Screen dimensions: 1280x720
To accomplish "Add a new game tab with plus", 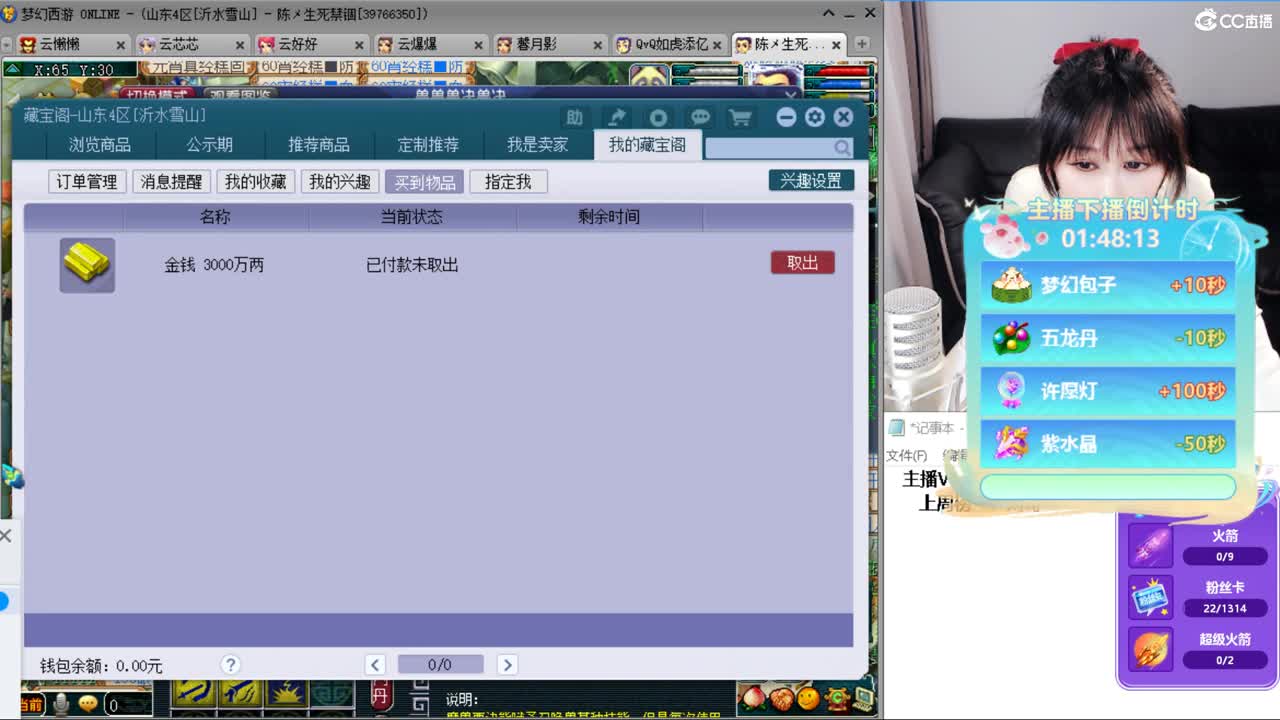I will [x=862, y=45].
